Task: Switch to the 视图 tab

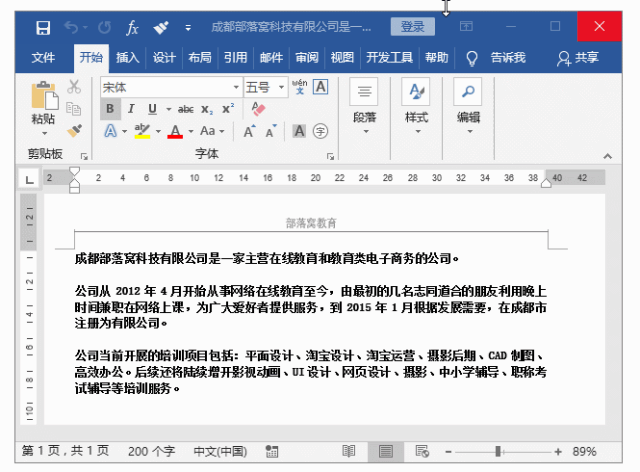Action: pyautogui.click(x=342, y=57)
